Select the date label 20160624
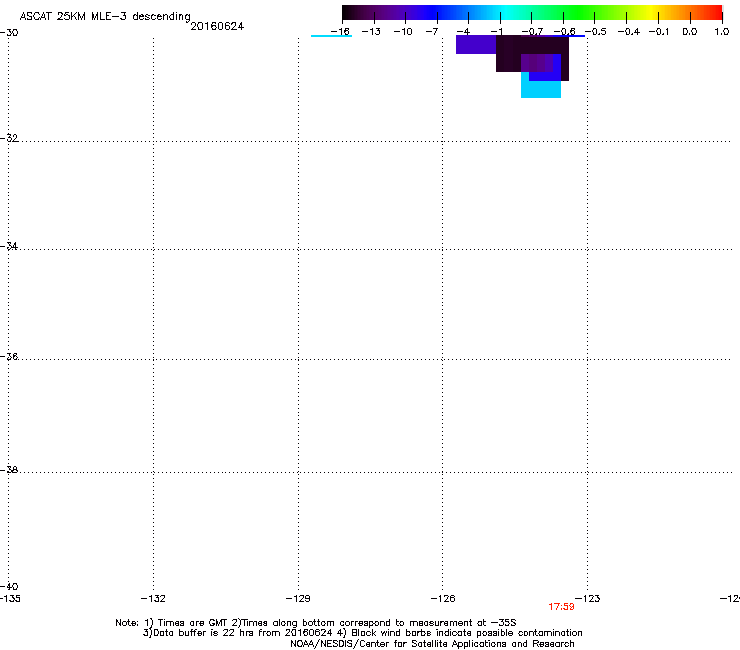 217,26
